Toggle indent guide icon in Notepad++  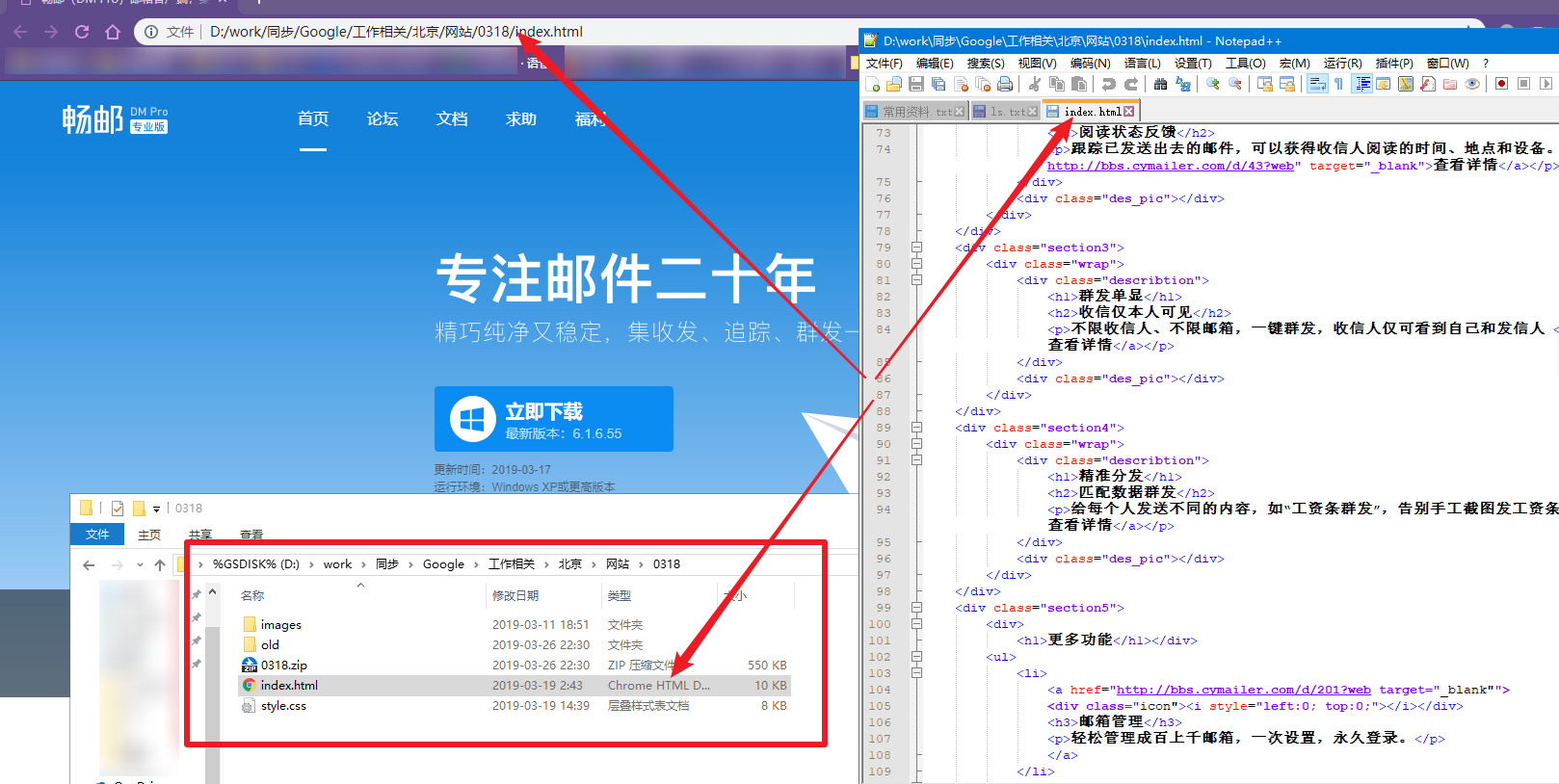[x=1362, y=85]
